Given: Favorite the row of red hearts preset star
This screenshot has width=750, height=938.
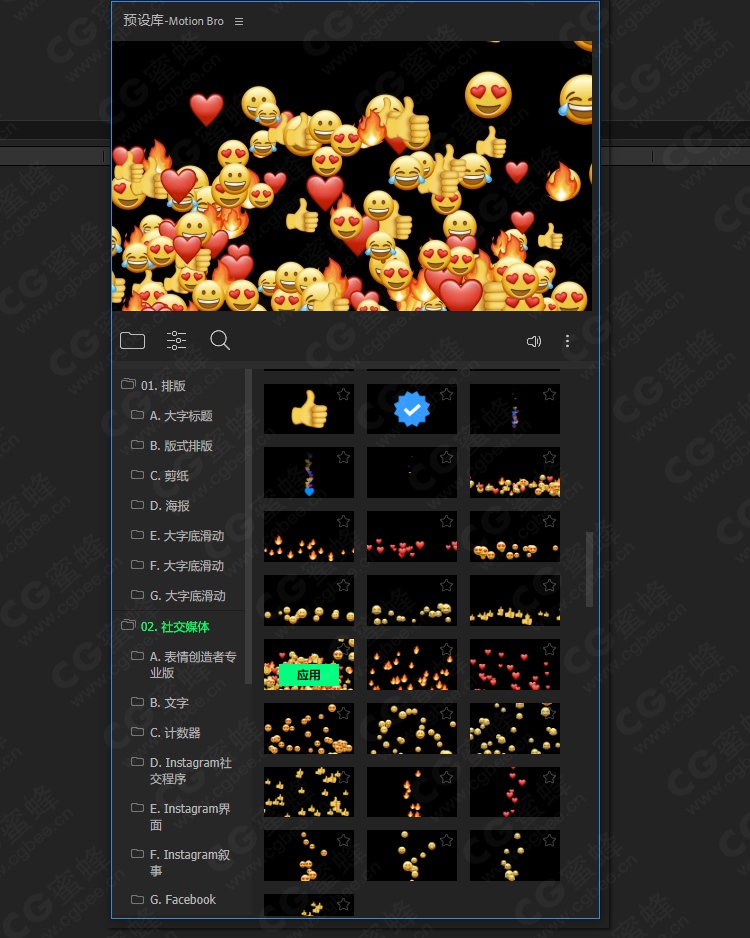Looking at the screenshot, I should point(446,522).
